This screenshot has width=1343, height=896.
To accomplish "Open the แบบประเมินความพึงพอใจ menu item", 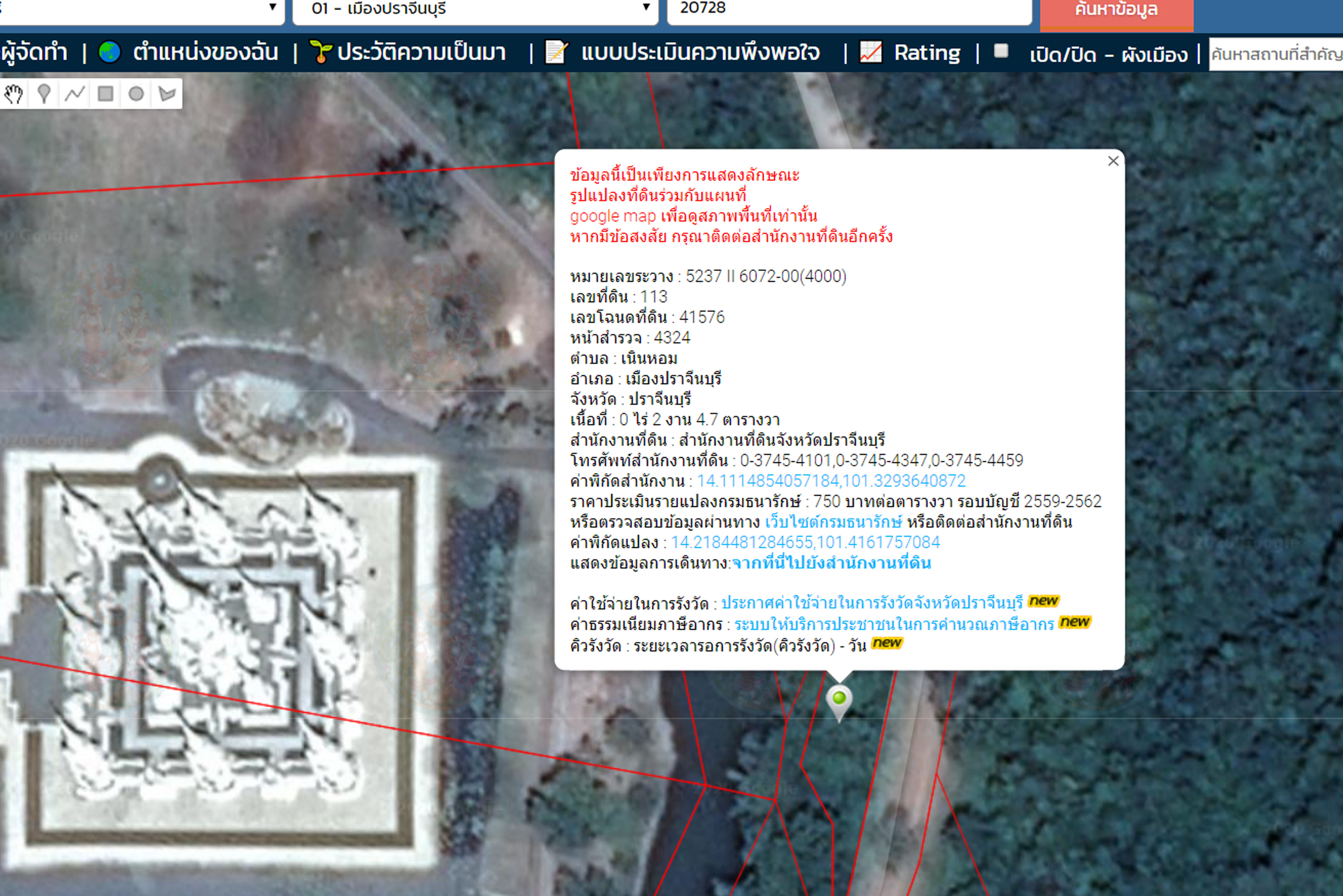I will coord(700,53).
